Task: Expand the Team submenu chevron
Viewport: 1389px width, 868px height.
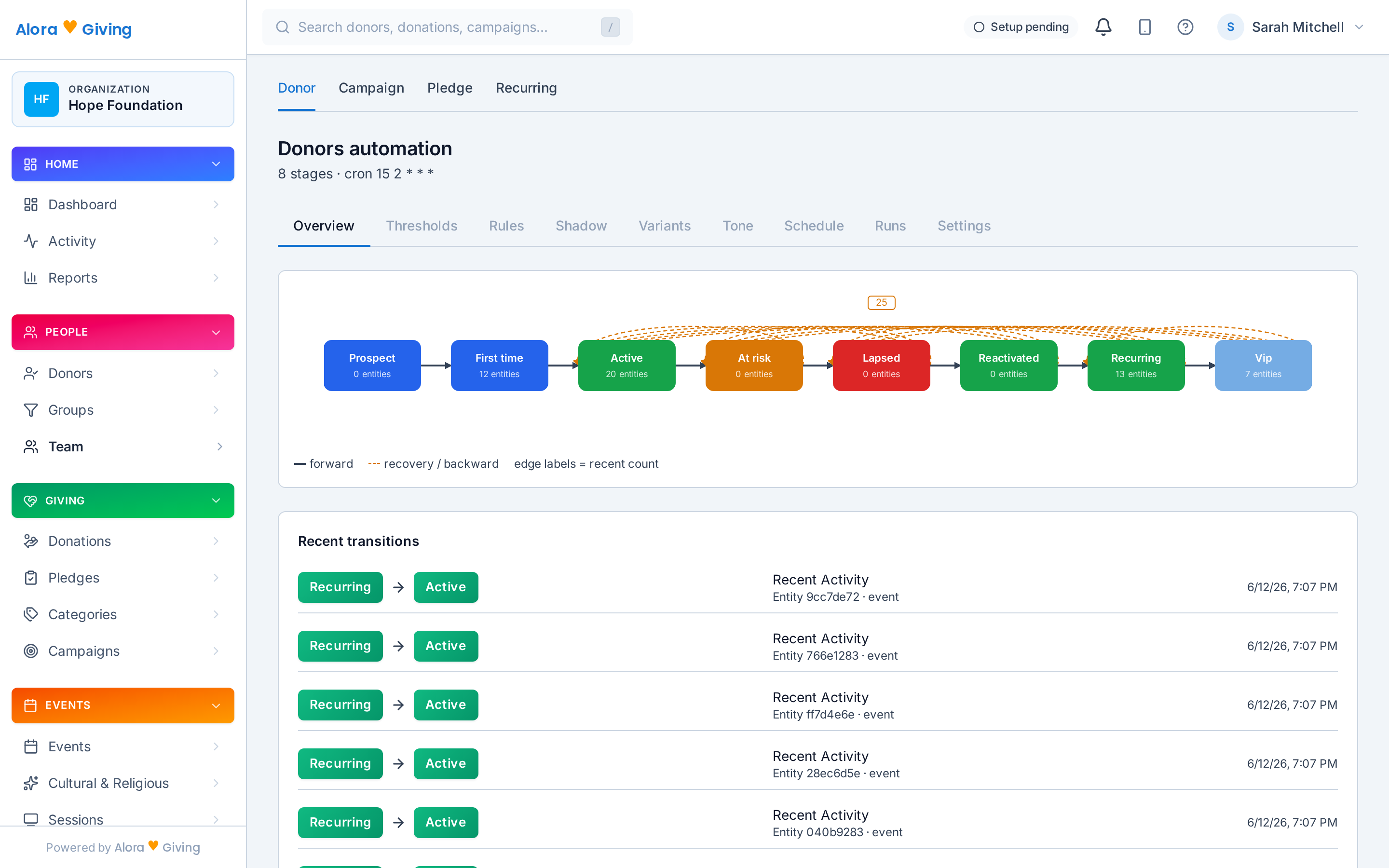Action: point(219,447)
